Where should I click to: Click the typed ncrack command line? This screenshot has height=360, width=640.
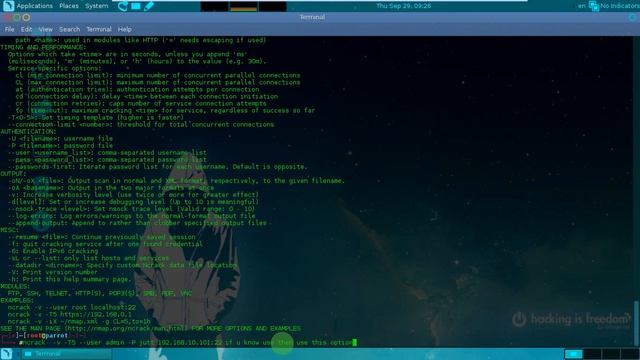click(188, 342)
